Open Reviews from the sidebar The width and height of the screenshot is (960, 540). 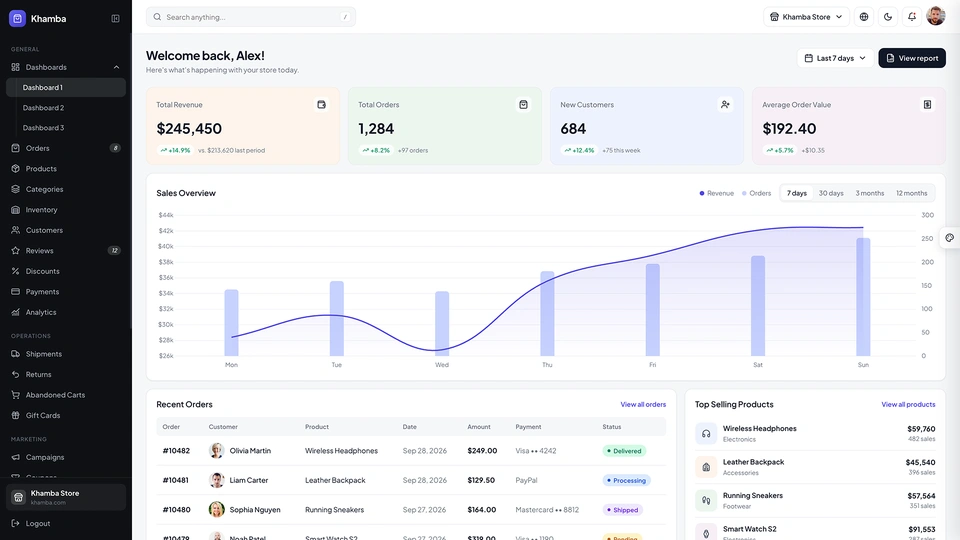coord(66,251)
